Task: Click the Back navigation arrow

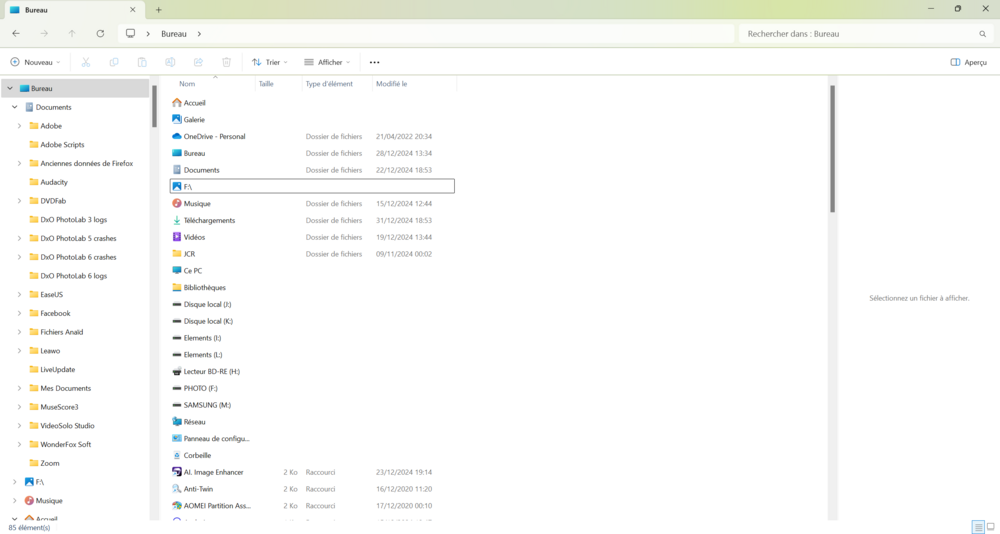Action: [x=16, y=34]
